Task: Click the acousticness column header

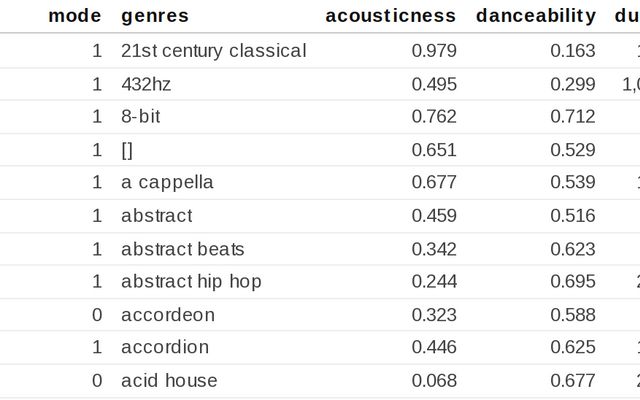Action: [390, 16]
